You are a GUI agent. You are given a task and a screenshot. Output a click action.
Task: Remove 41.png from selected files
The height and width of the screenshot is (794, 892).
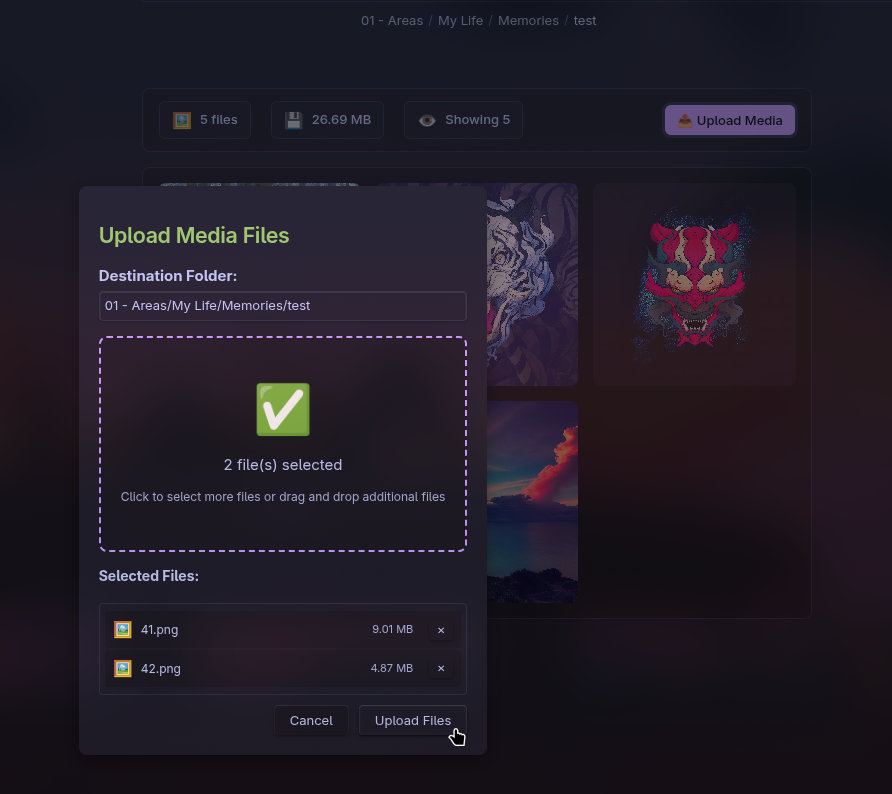(x=441, y=630)
